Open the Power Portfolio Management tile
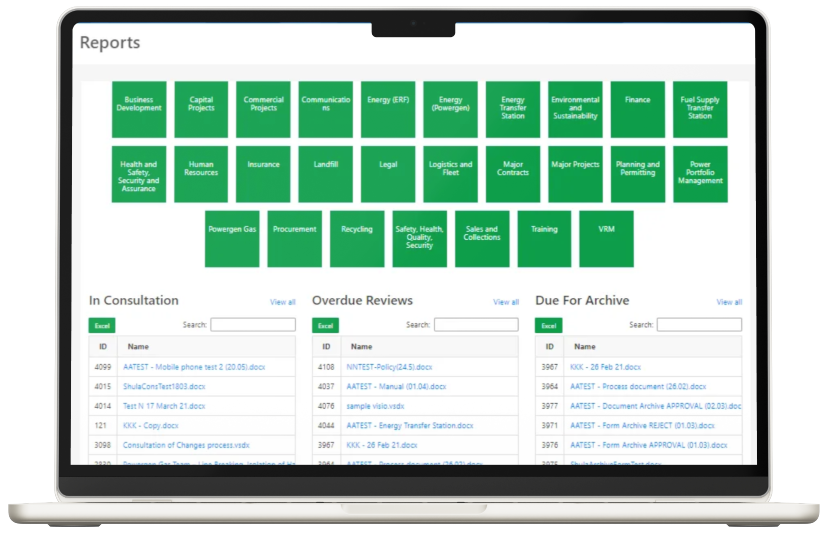The height and width of the screenshot is (542, 826). click(700, 174)
